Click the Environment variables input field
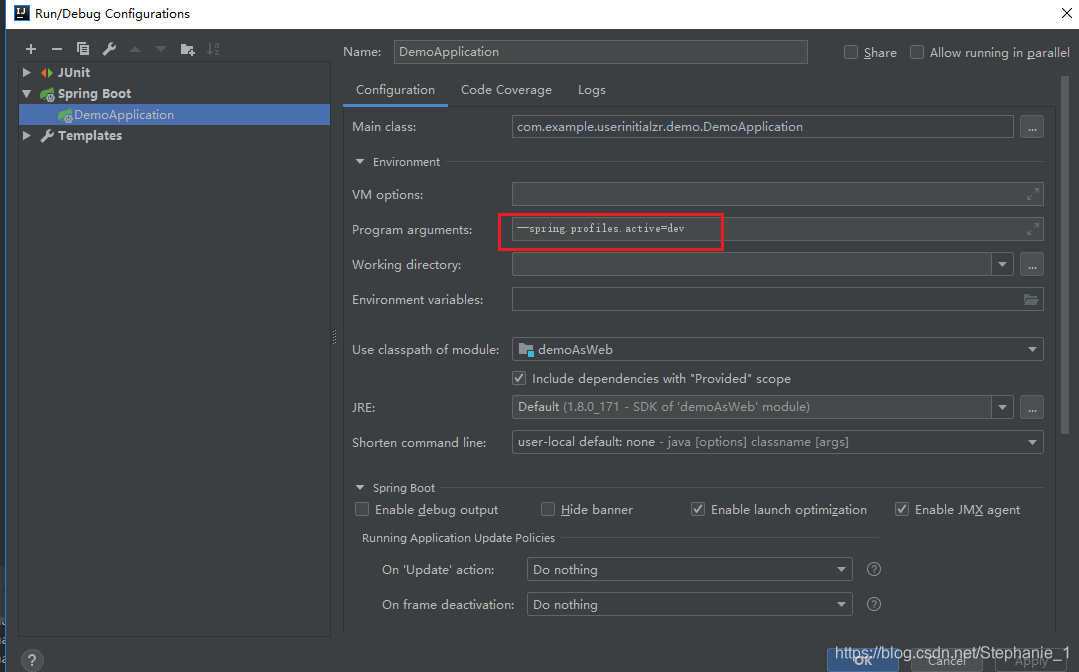Screen dimensions: 1079x672 point(778,299)
